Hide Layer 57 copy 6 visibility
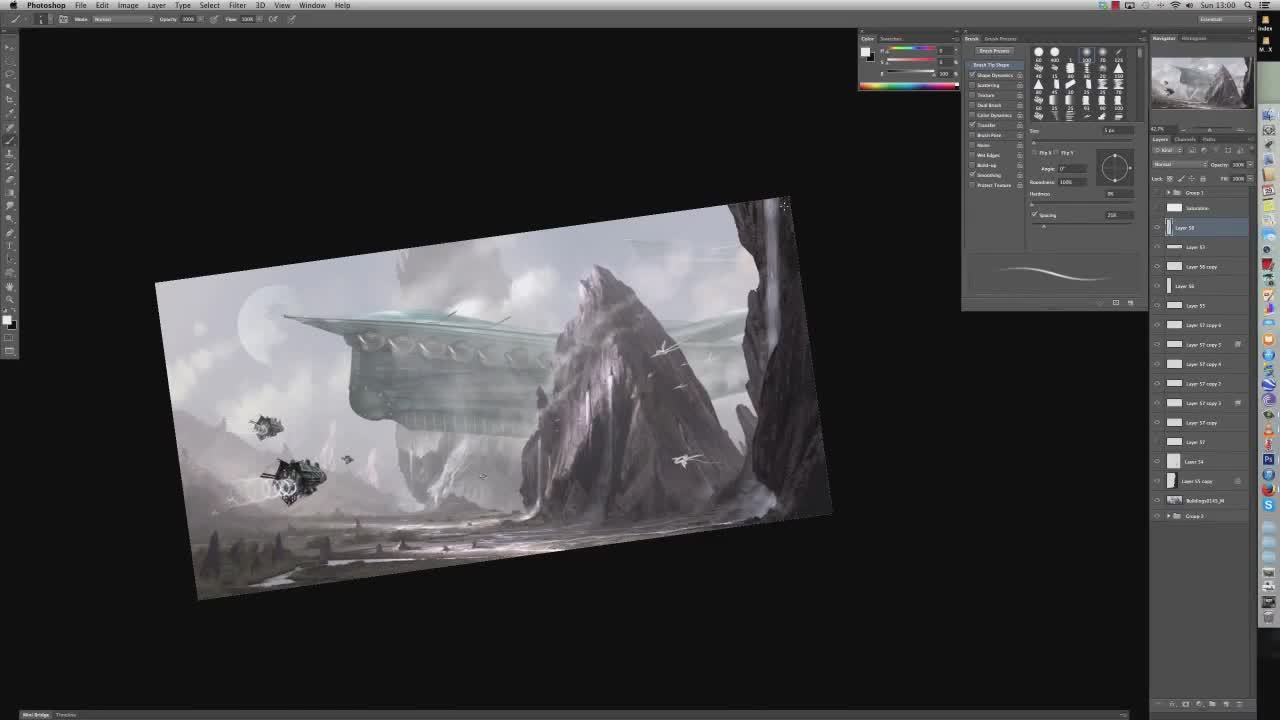 [x=1158, y=325]
